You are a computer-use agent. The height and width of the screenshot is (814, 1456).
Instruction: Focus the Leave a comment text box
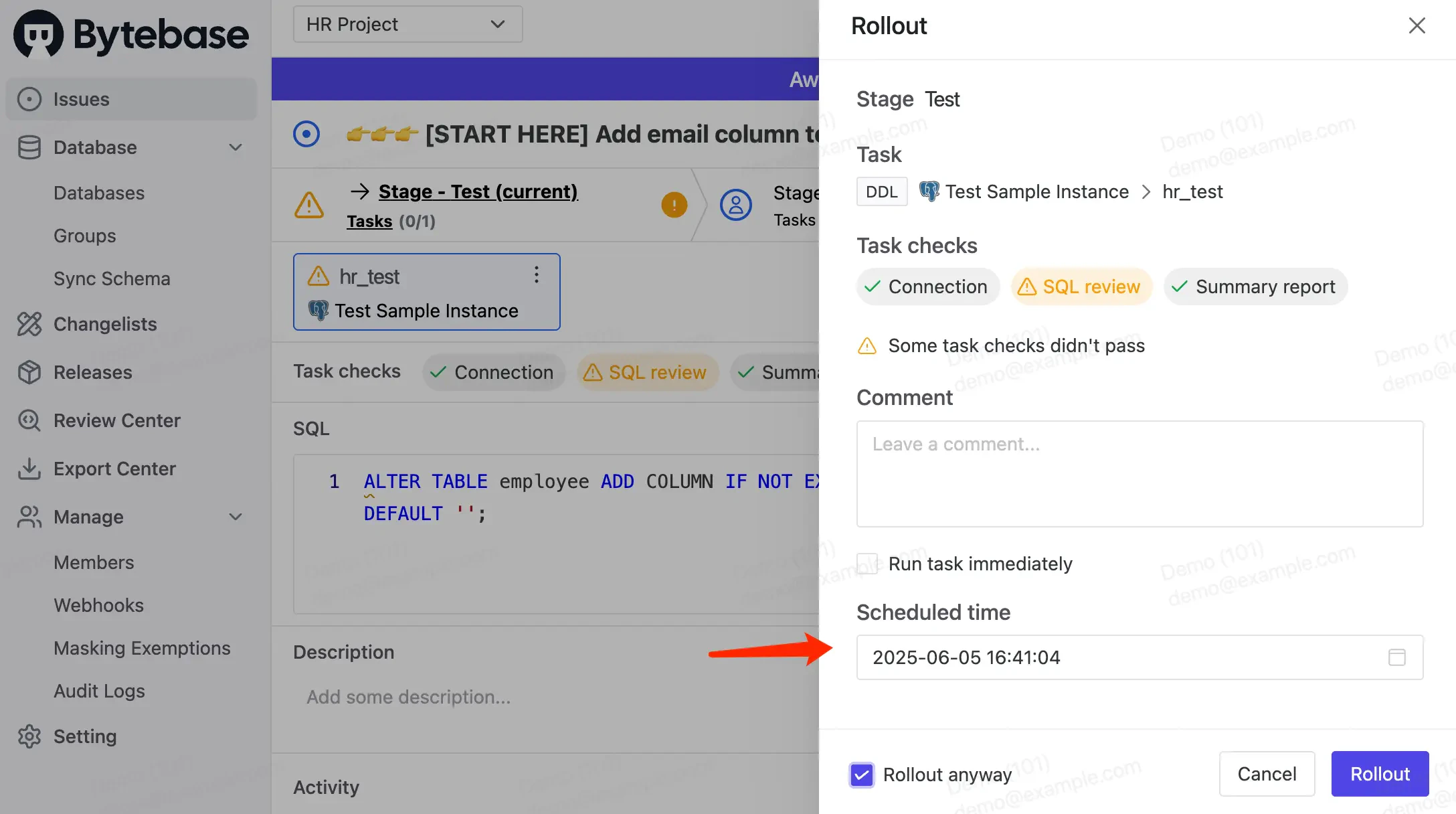1139,474
